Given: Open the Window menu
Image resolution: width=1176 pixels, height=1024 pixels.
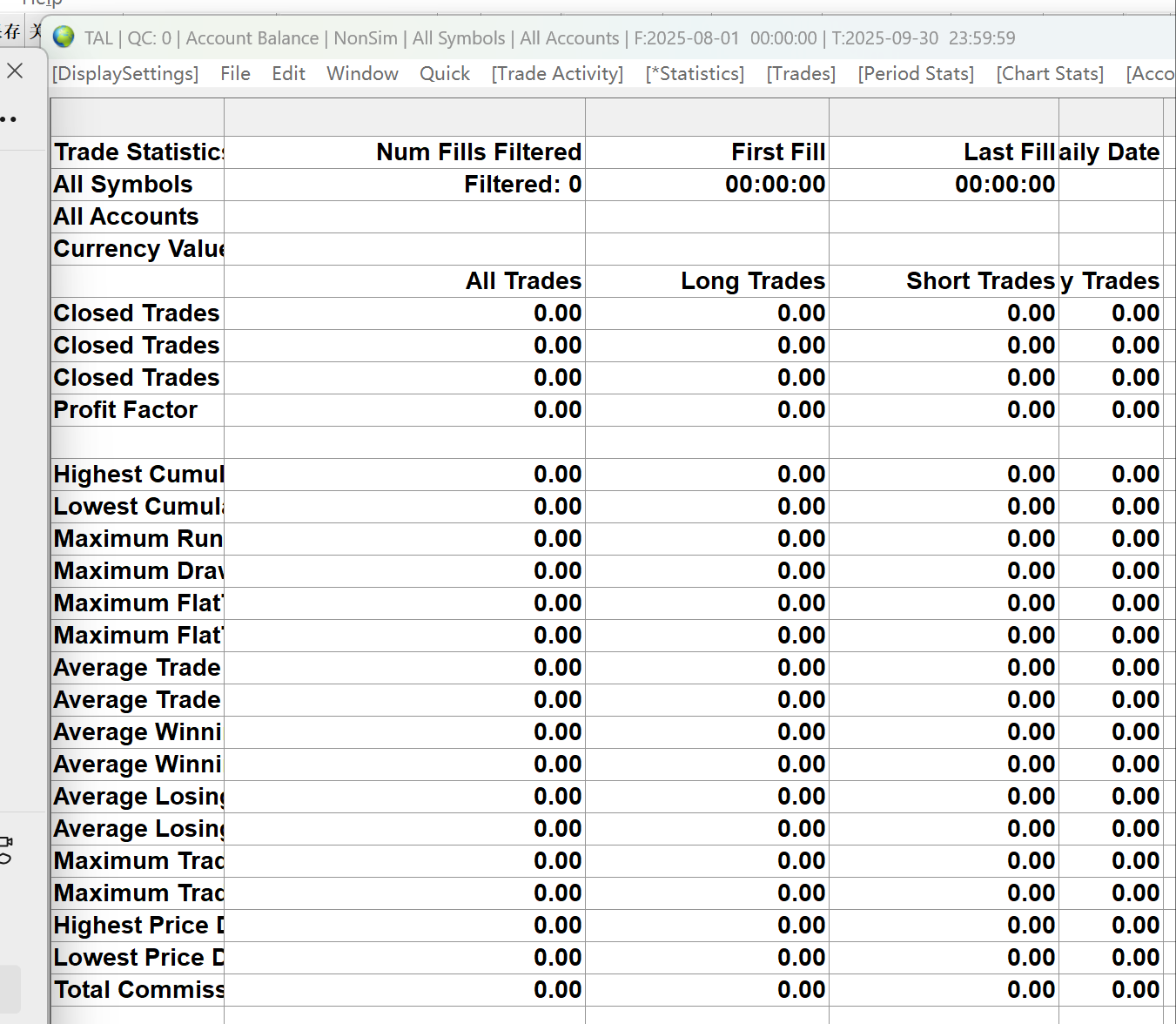Looking at the screenshot, I should point(362,74).
